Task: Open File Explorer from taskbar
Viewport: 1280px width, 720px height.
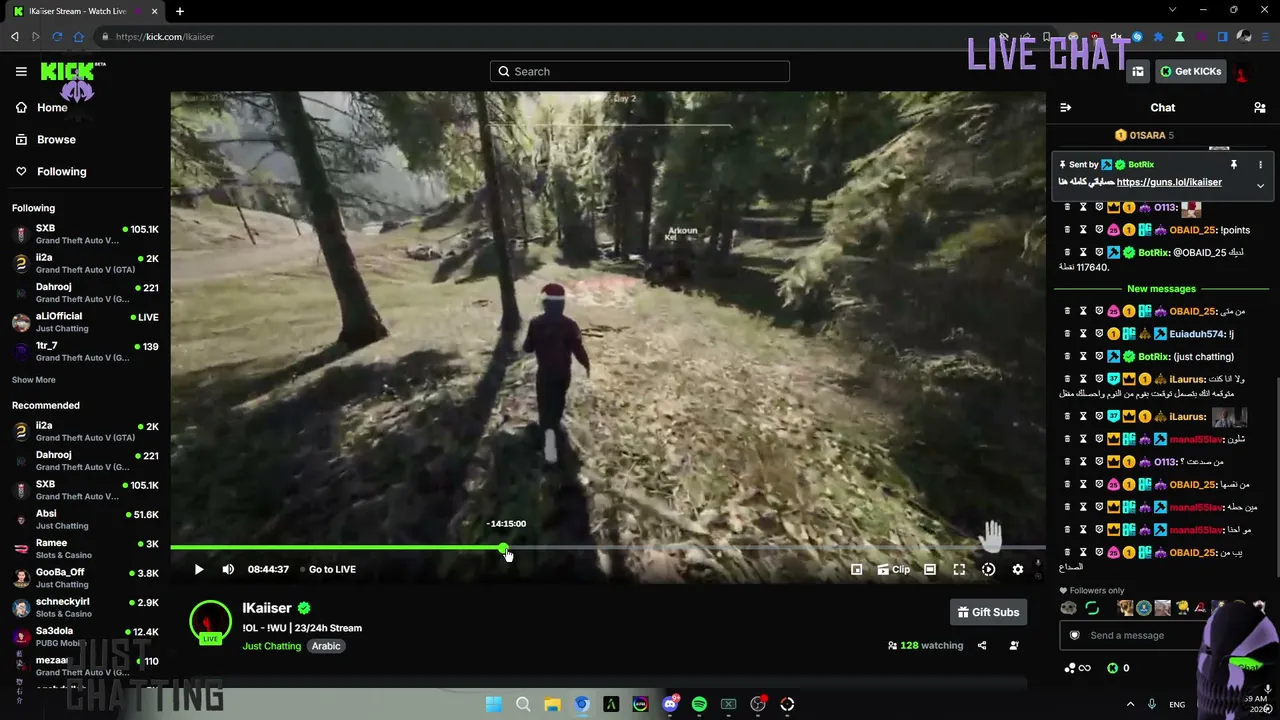Action: (552, 705)
